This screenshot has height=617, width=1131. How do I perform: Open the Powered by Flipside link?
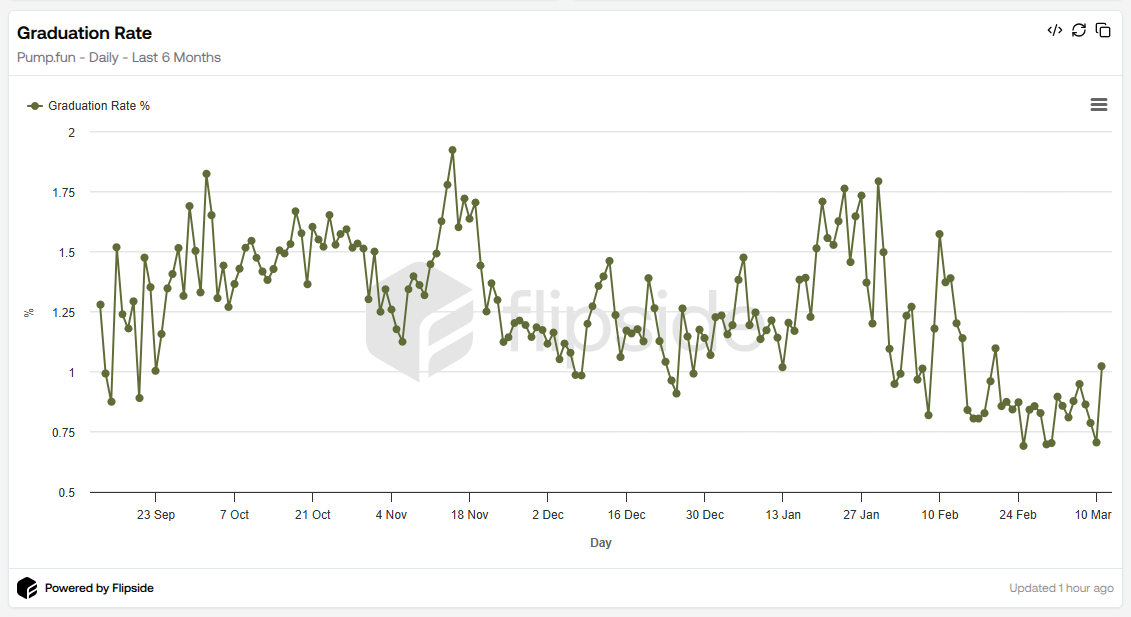click(99, 588)
